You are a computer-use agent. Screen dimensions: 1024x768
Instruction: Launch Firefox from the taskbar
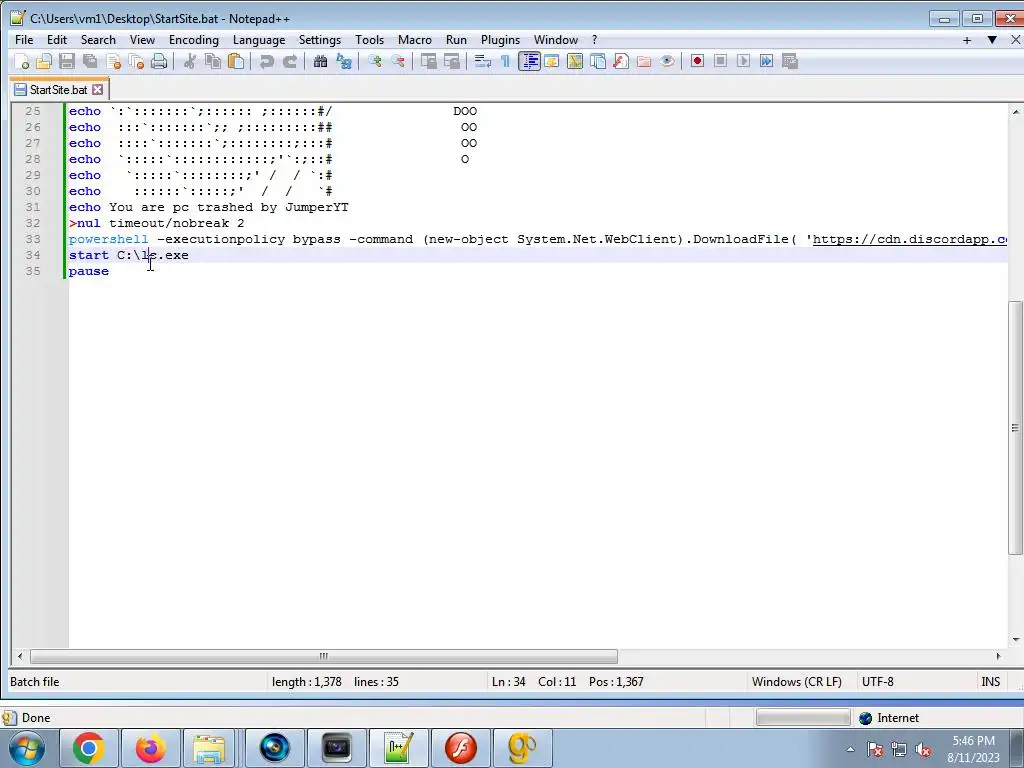pos(150,748)
